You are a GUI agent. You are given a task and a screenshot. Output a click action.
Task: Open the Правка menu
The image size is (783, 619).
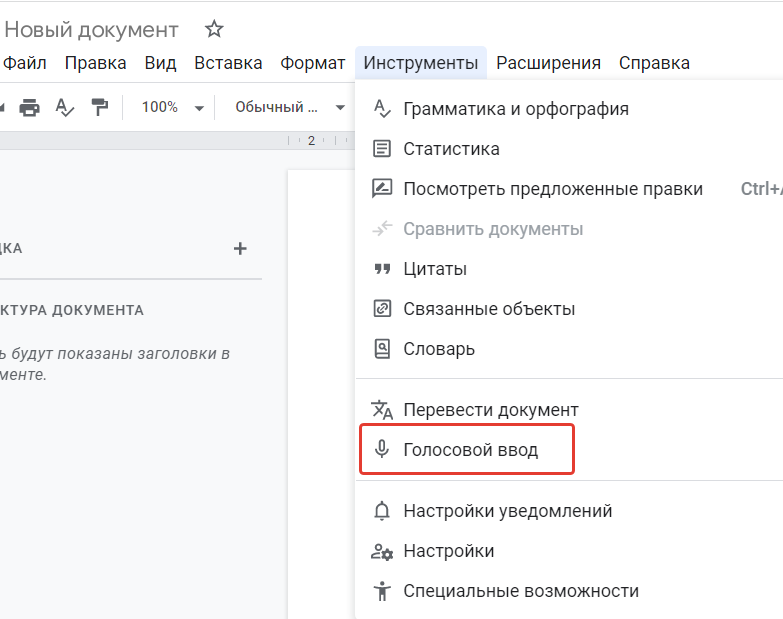tap(95, 63)
